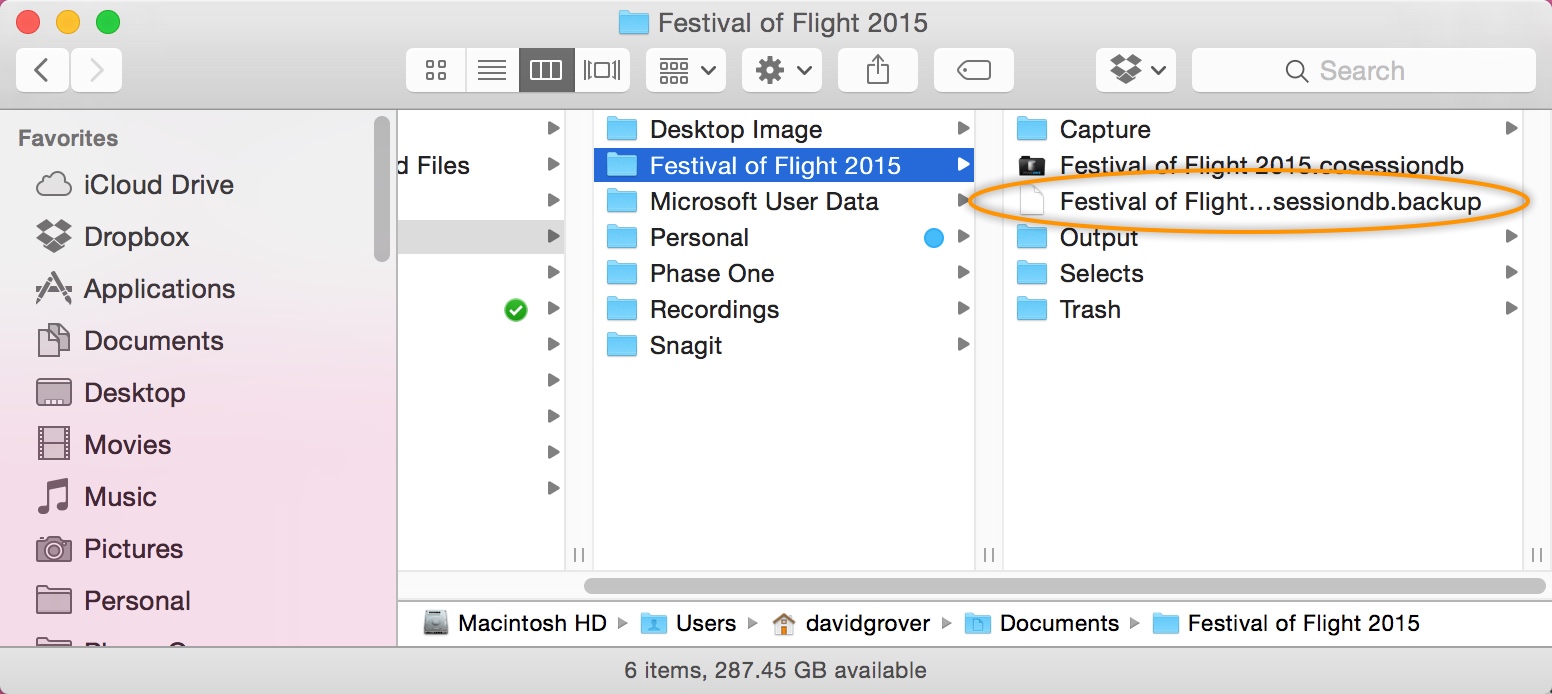Viewport: 1552px width, 694px height.
Task: Switch to Cover Flow view
Action: click(602, 70)
